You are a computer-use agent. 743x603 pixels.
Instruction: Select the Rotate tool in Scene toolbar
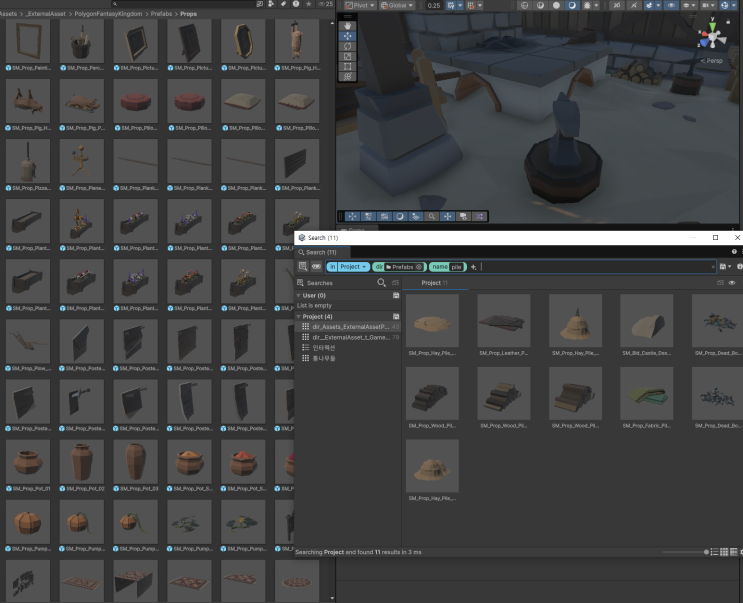[x=347, y=46]
